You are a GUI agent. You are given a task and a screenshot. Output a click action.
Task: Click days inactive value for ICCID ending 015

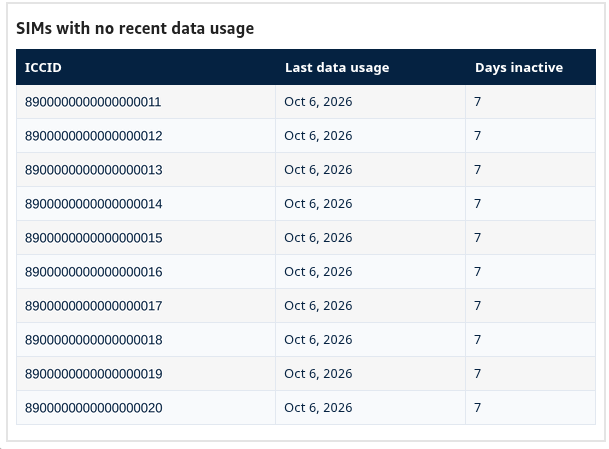(x=478, y=238)
